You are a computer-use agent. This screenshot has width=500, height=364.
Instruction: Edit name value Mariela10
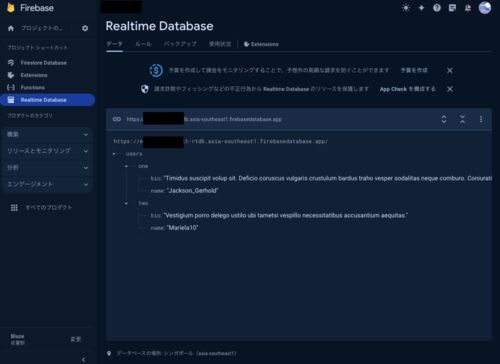click(x=182, y=228)
